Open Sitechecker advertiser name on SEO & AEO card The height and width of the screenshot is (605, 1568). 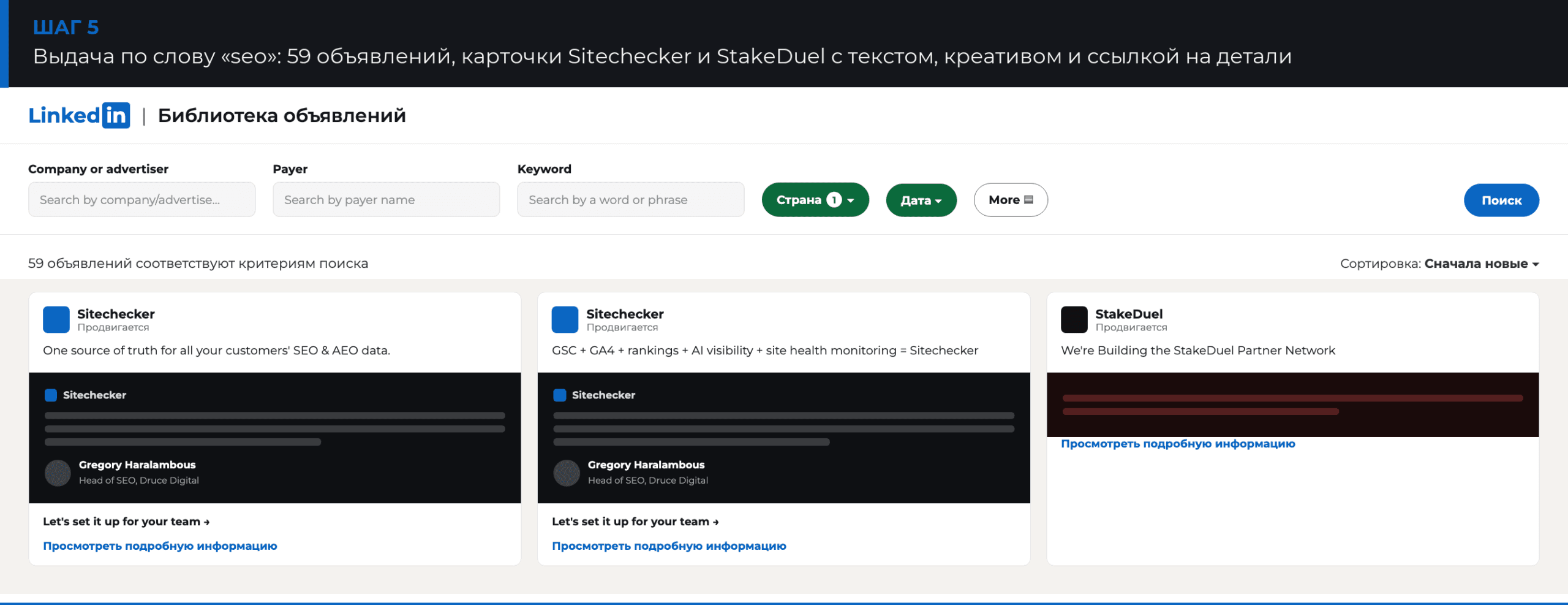coord(116,314)
